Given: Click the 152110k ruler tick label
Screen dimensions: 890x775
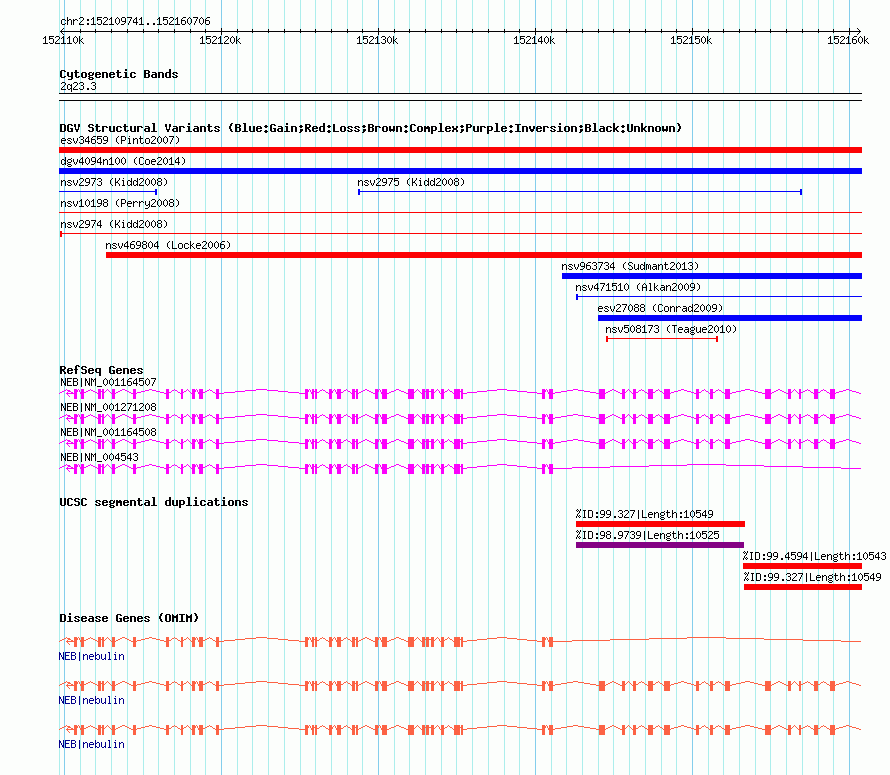Looking at the screenshot, I should tap(63, 40).
